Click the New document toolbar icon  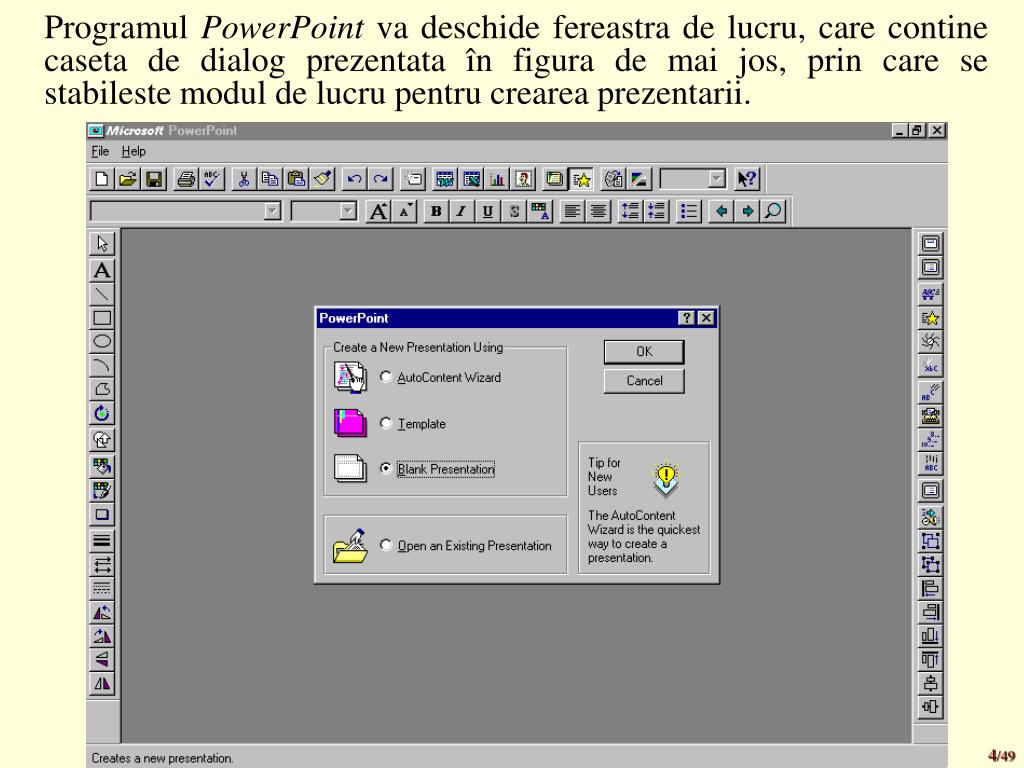[x=102, y=179]
